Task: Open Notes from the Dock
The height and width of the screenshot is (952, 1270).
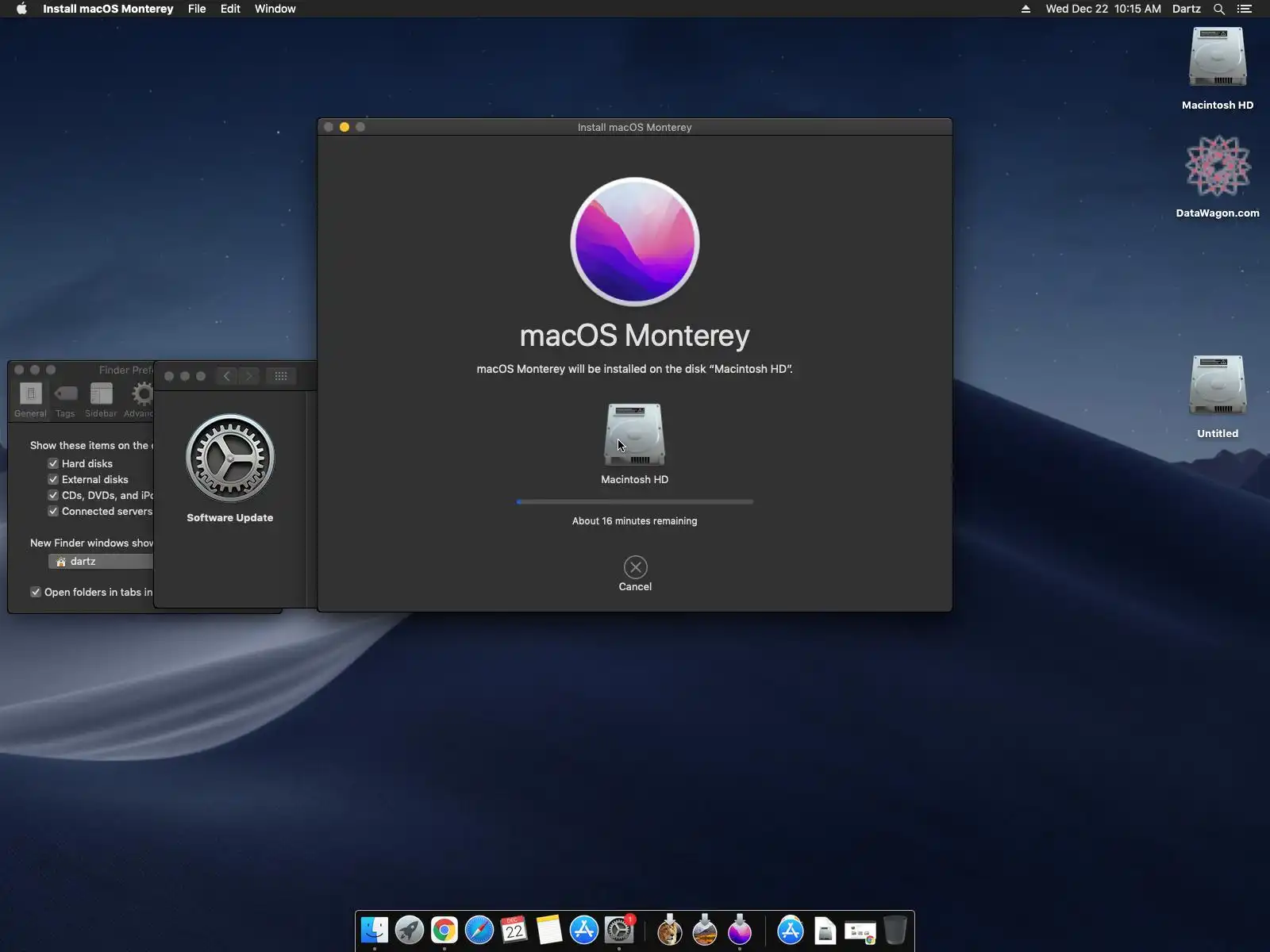Action: pyautogui.click(x=549, y=930)
